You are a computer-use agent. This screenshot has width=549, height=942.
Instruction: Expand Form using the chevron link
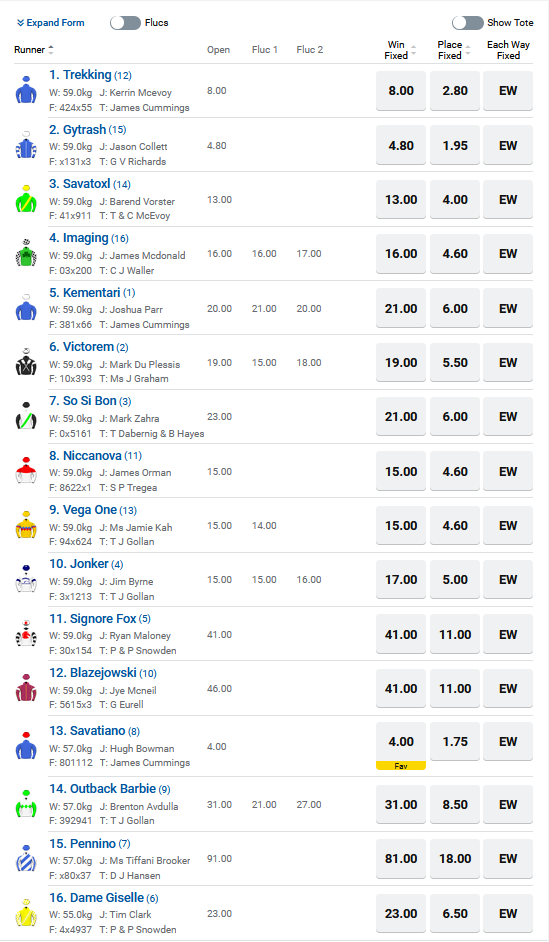click(x=50, y=23)
